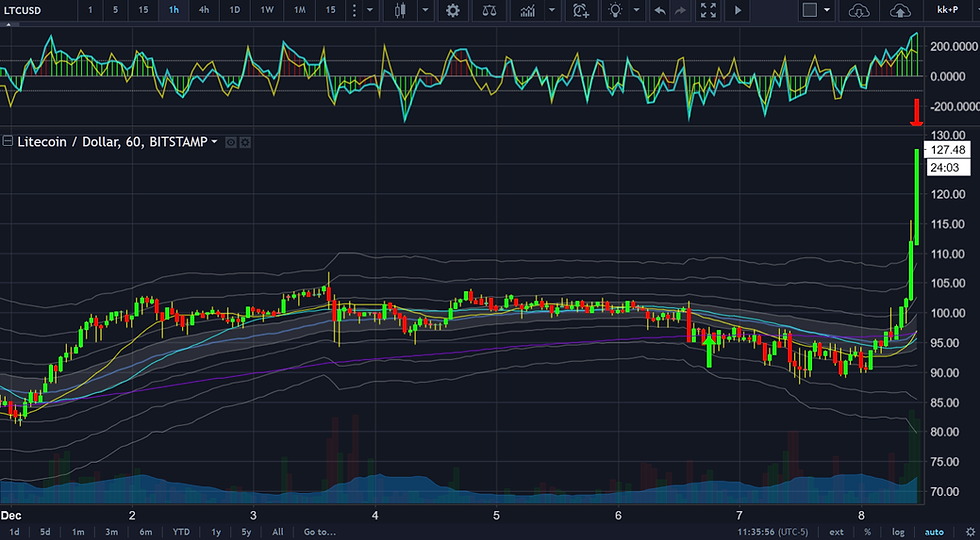Image resolution: width=980 pixels, height=540 pixels.
Task: Load chart layout with cloud download icon
Action: [x=859, y=10]
